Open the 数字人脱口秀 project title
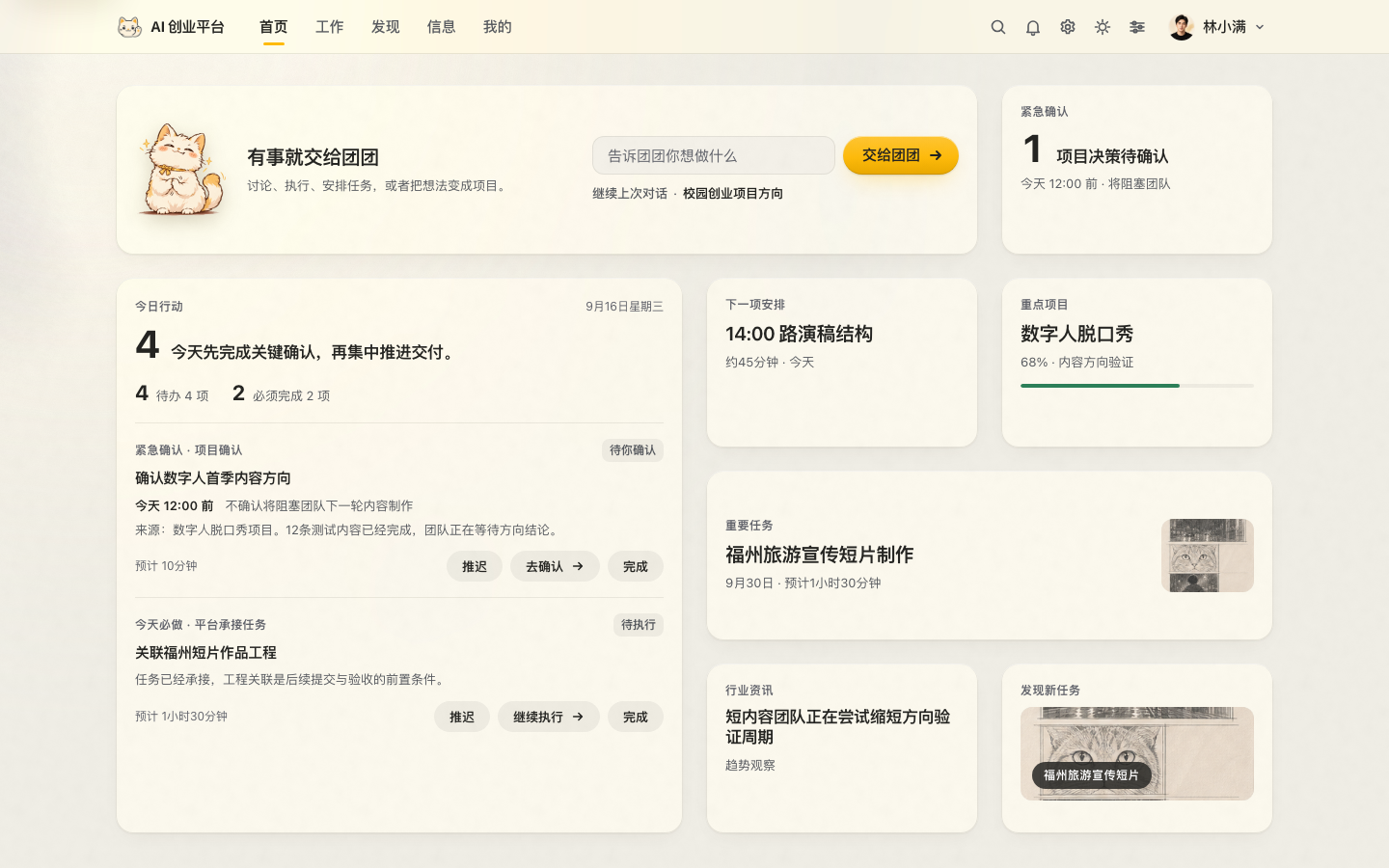This screenshot has width=1389, height=868. pos(1077,334)
